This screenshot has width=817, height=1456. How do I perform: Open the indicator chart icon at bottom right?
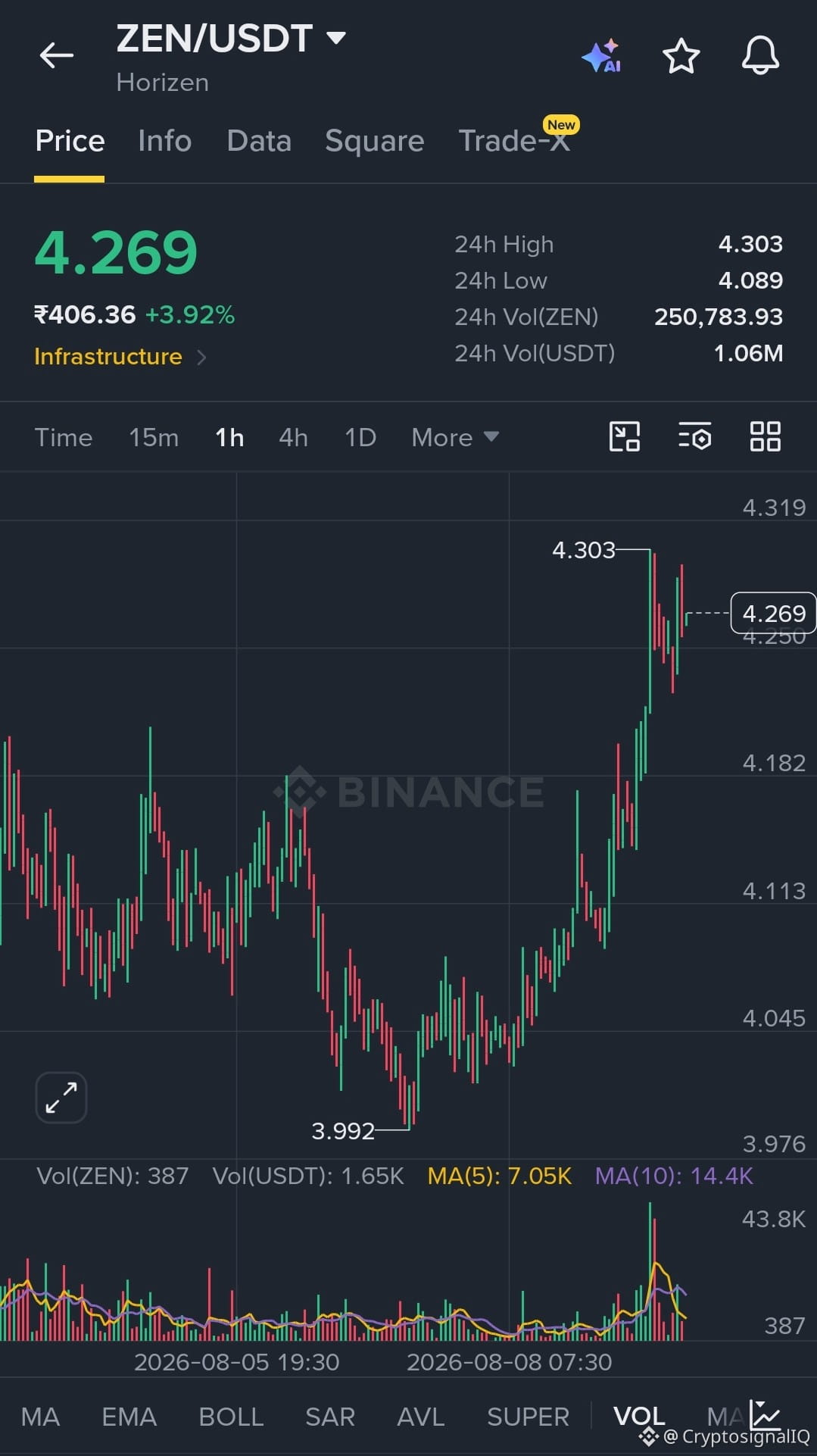click(x=764, y=1414)
